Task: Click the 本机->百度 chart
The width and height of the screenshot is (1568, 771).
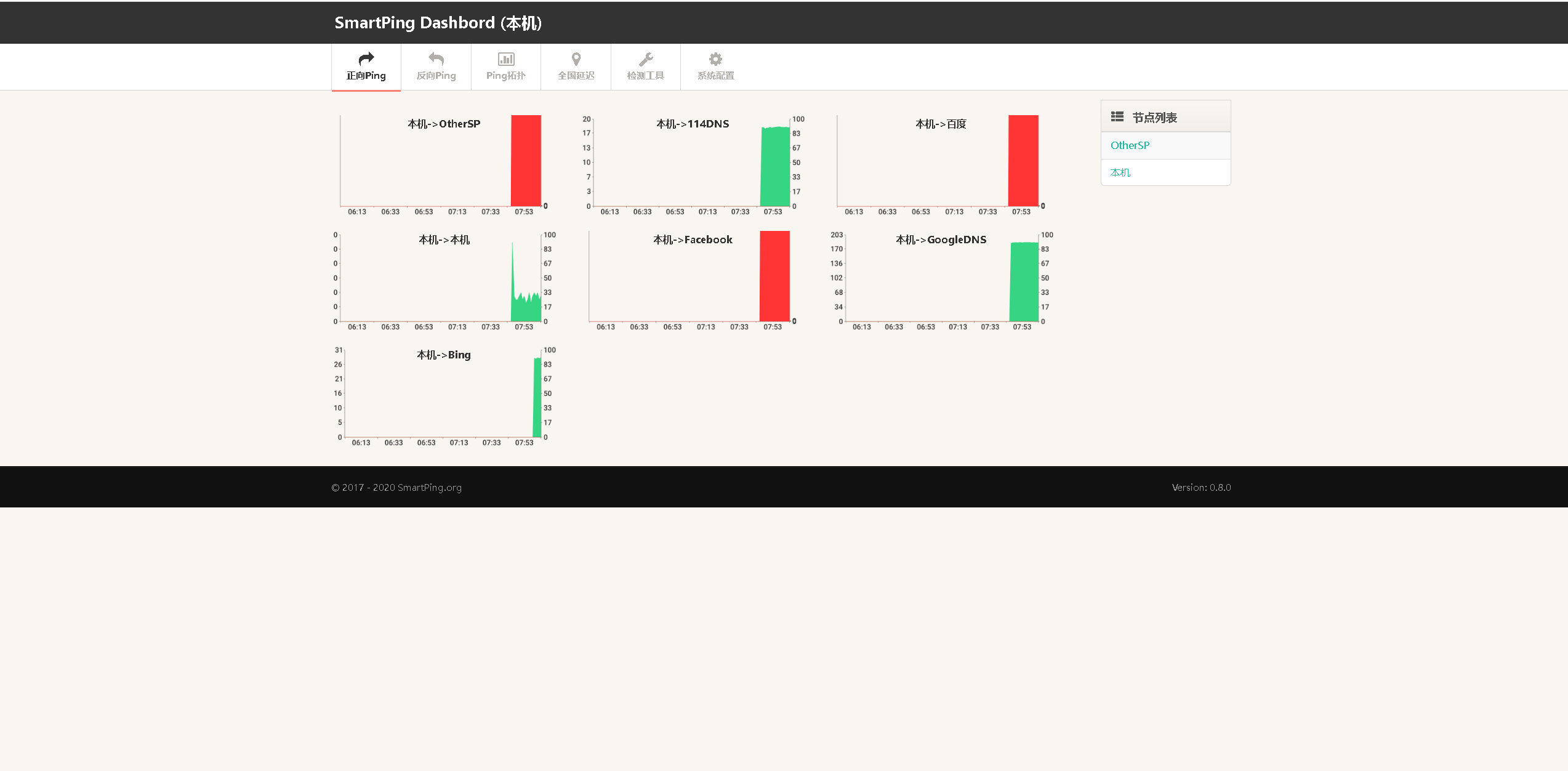Action: (x=939, y=163)
